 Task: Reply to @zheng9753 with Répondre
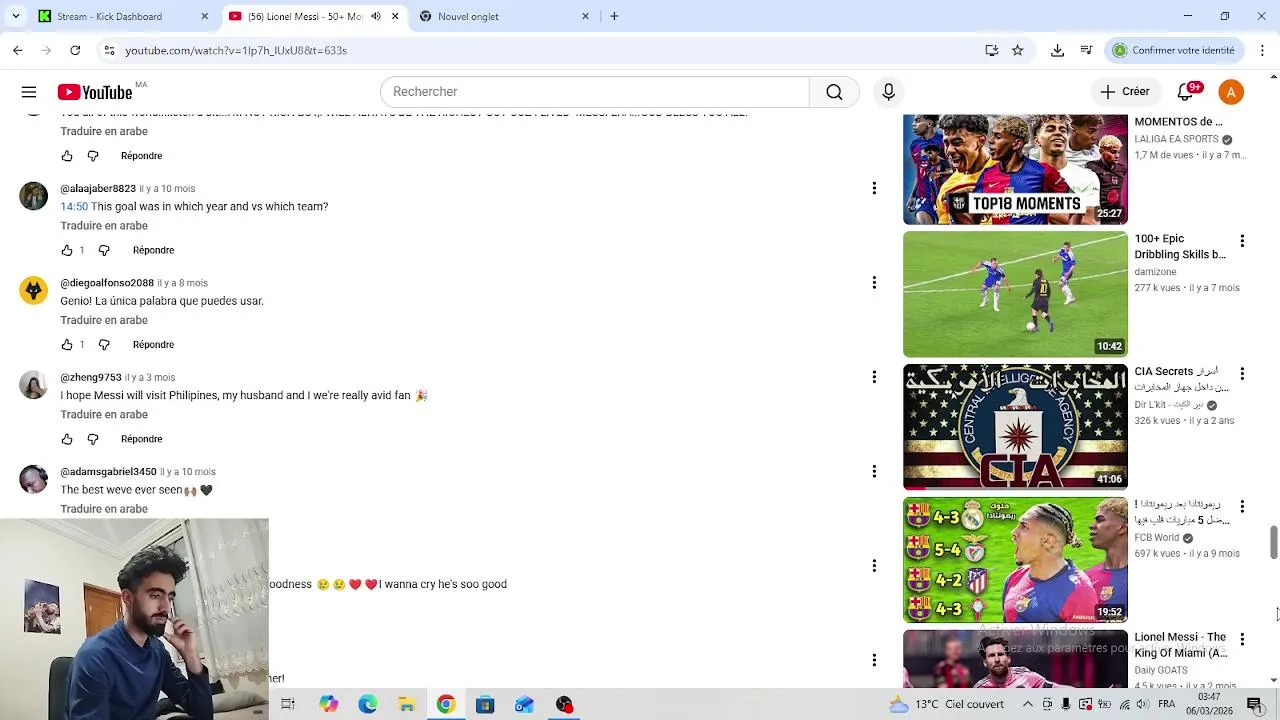point(141,439)
